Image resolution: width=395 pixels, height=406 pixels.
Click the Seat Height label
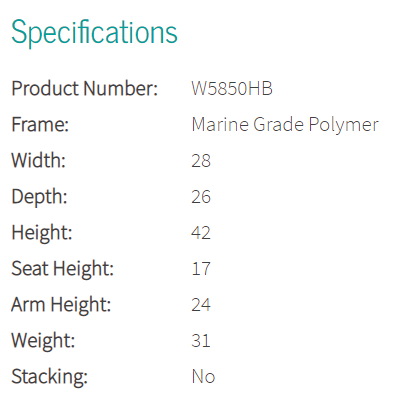click(63, 269)
